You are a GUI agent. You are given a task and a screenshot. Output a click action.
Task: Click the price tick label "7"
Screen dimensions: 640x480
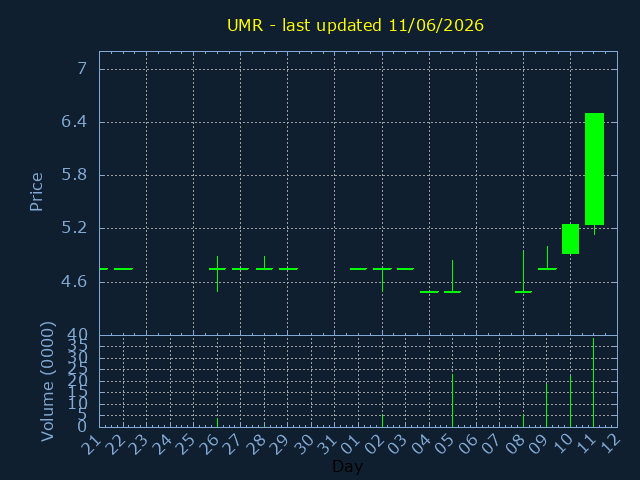point(82,69)
